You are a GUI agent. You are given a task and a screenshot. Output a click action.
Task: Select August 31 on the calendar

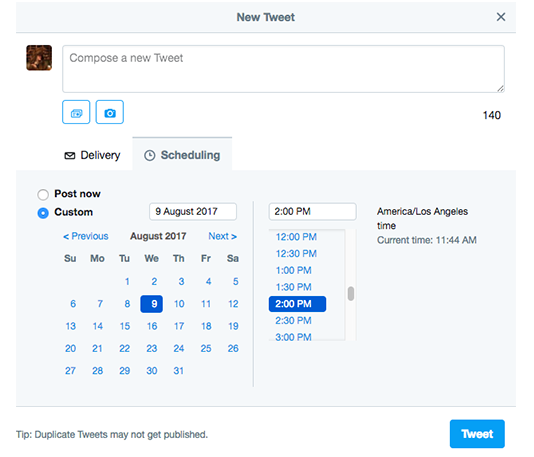179,371
